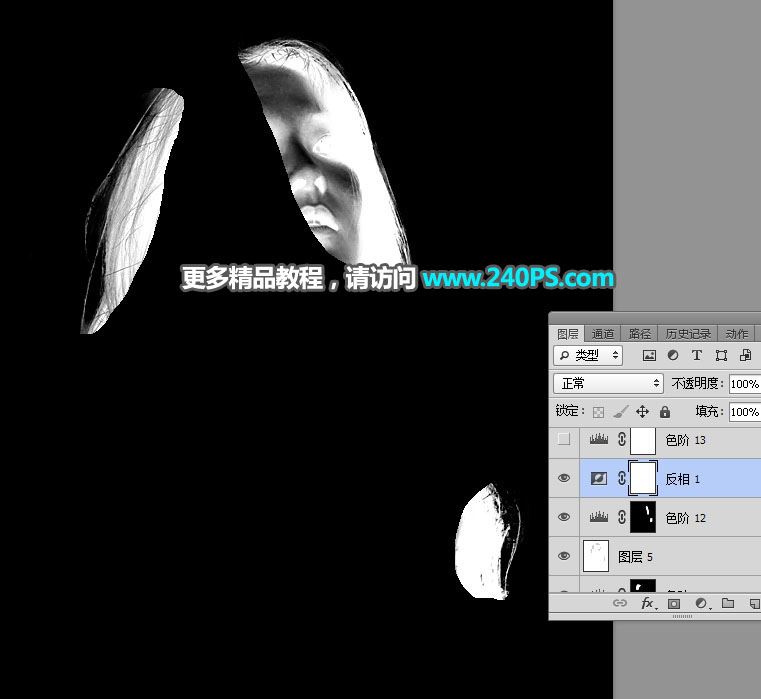This screenshot has height=699, width=761.
Task: Filter layers by type (T) icon
Action: point(696,355)
